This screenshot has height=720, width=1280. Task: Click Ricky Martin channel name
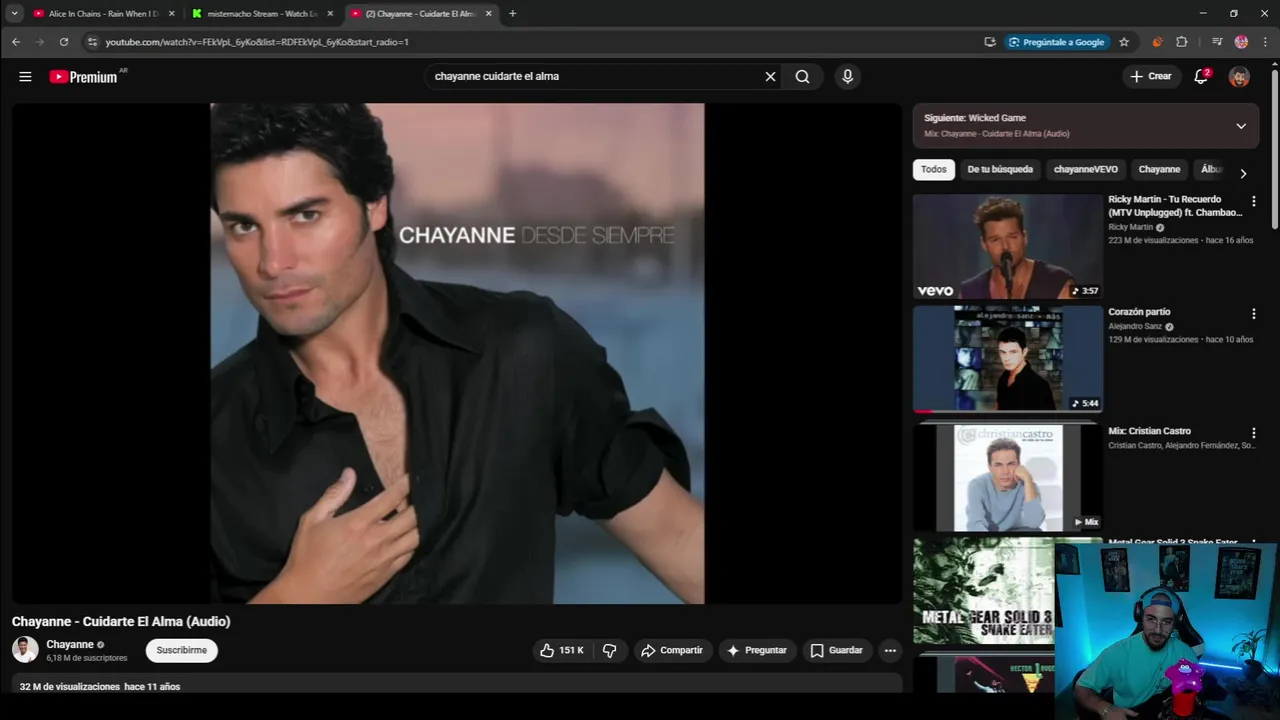(1130, 227)
